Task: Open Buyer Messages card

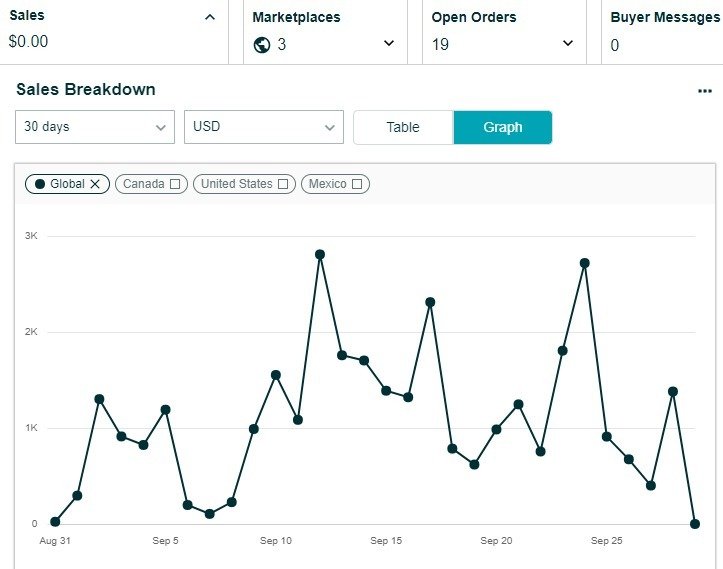Action: coord(665,30)
